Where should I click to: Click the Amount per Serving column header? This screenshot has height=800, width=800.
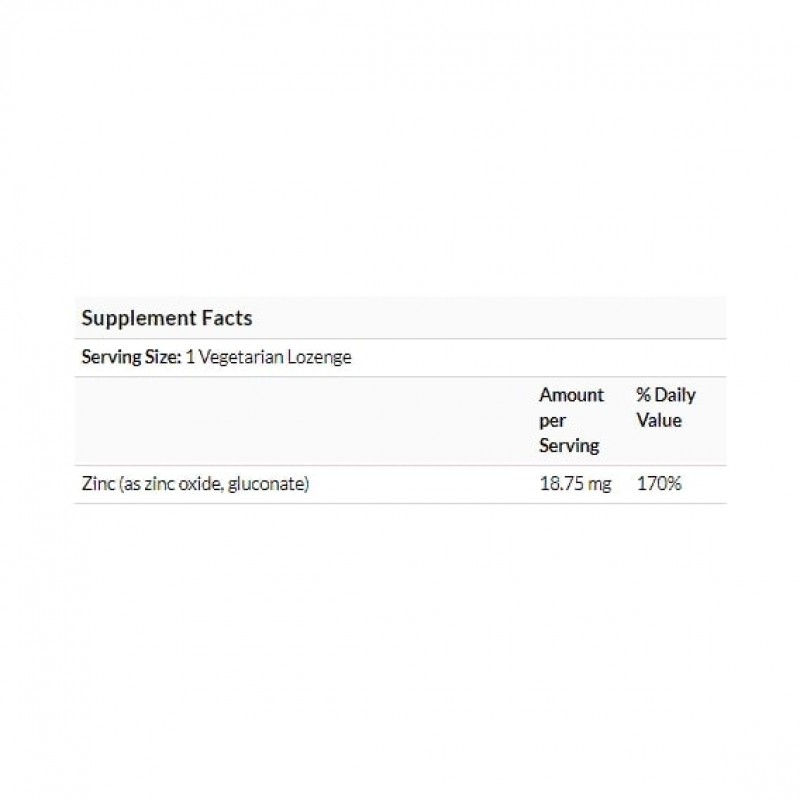[x=571, y=420]
